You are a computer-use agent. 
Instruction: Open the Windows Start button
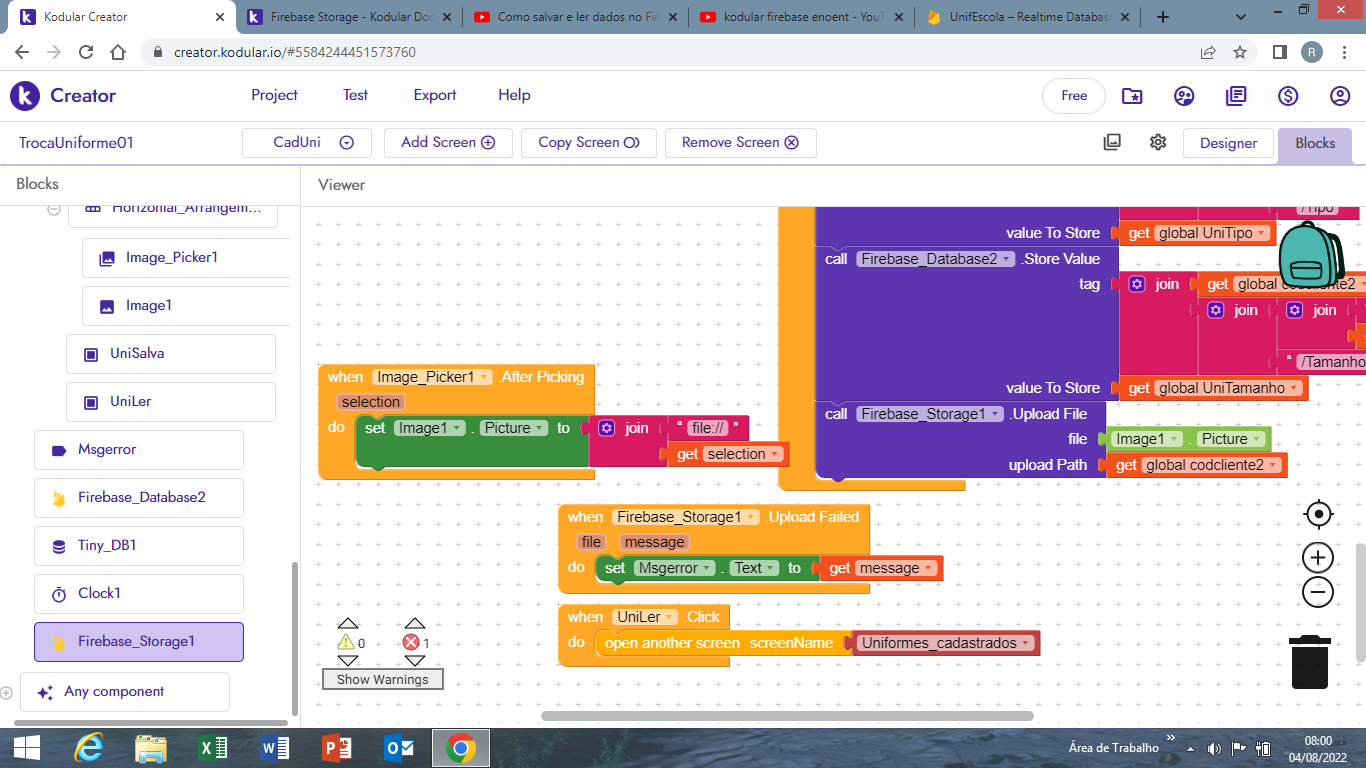click(x=27, y=747)
